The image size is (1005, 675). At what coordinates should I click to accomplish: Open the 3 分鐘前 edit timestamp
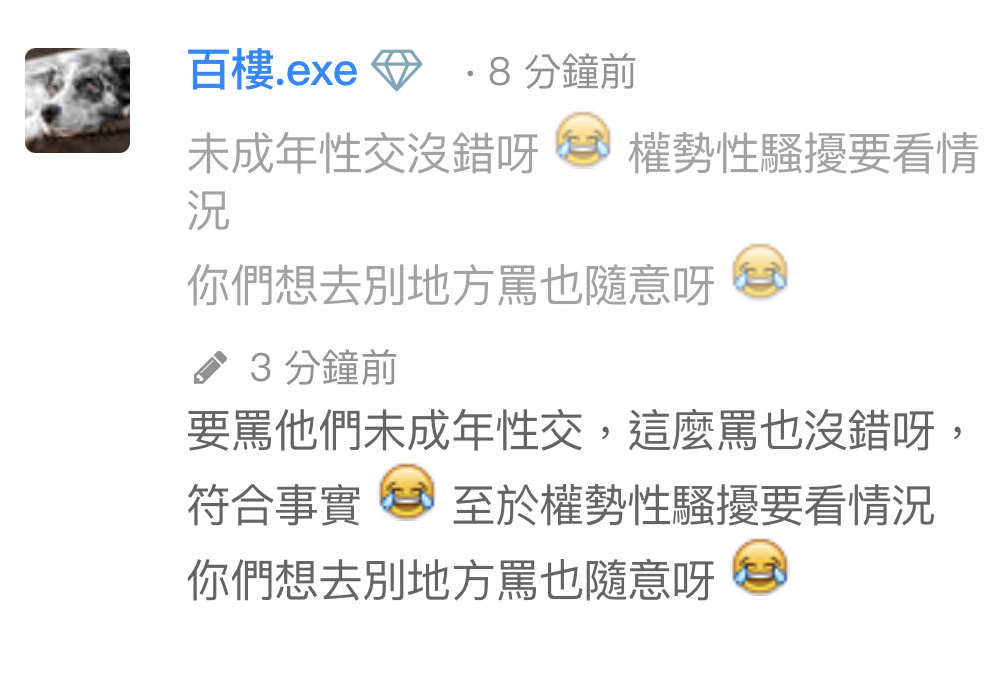click(x=323, y=367)
